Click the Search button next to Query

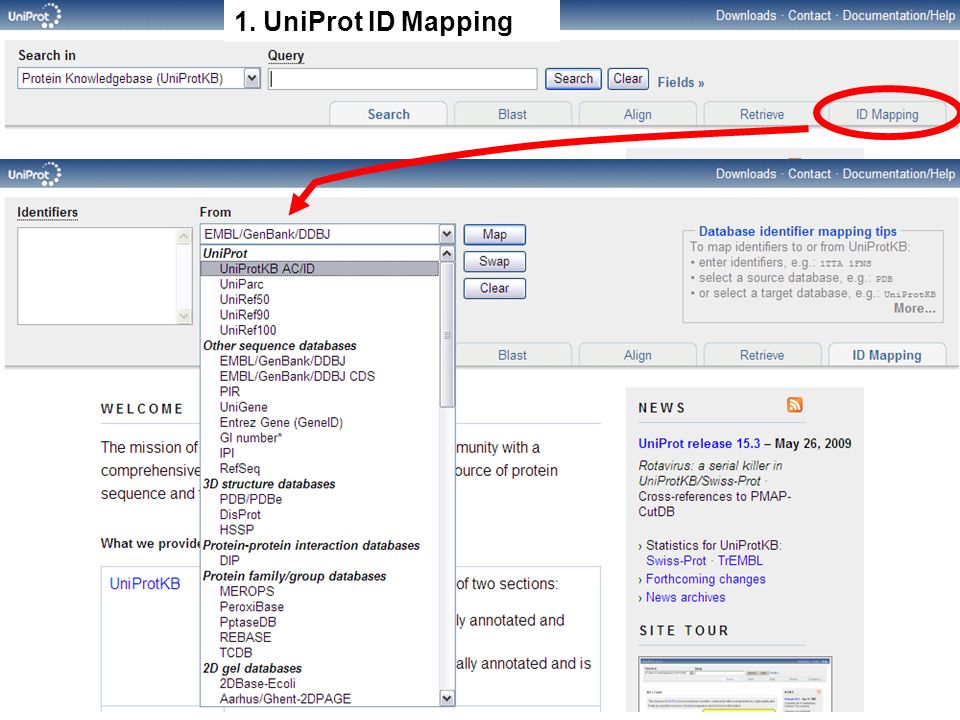(573, 78)
